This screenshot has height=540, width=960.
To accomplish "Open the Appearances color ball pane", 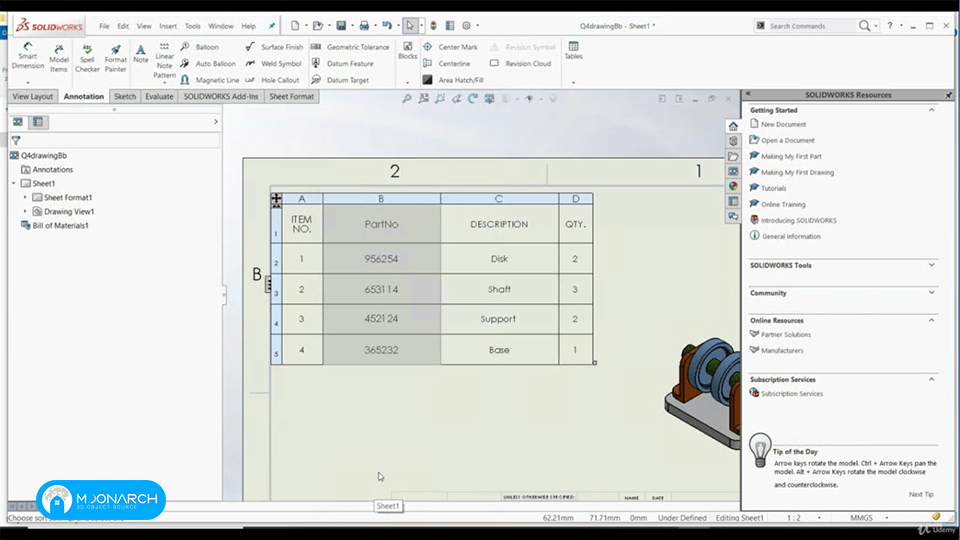I will [733, 186].
